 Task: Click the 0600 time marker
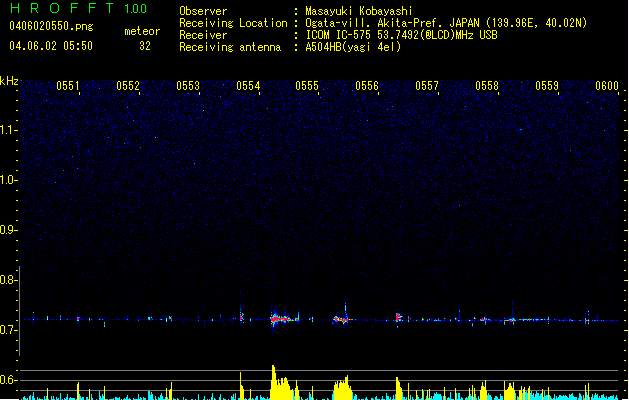[607, 86]
